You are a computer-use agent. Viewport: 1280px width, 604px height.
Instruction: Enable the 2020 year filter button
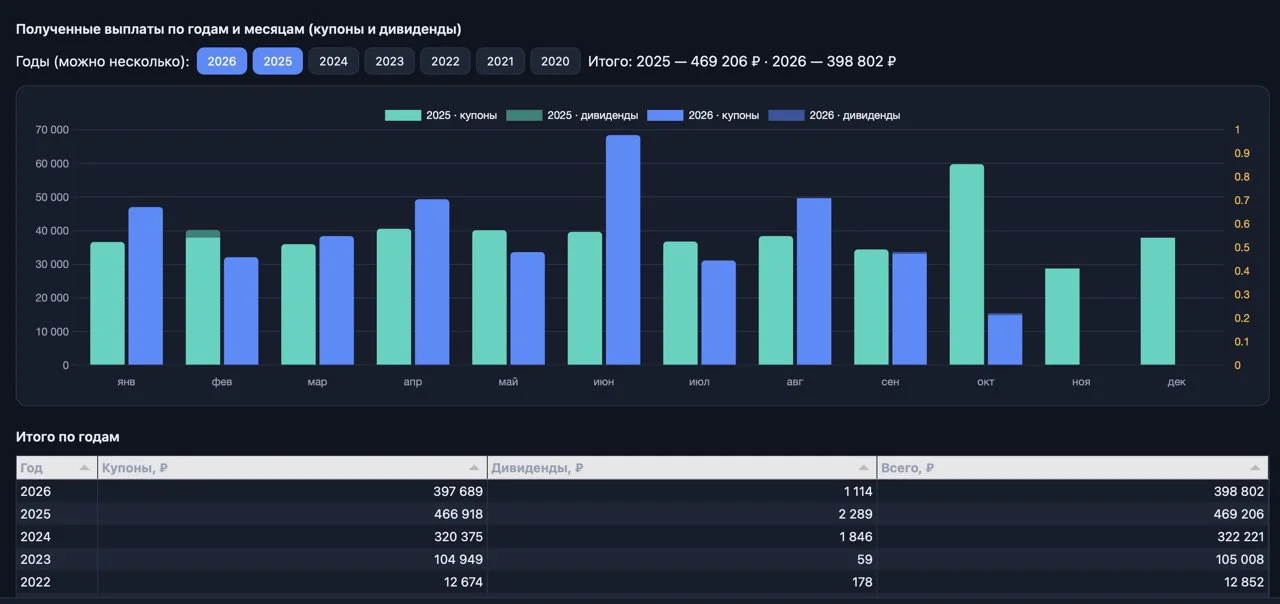click(555, 61)
